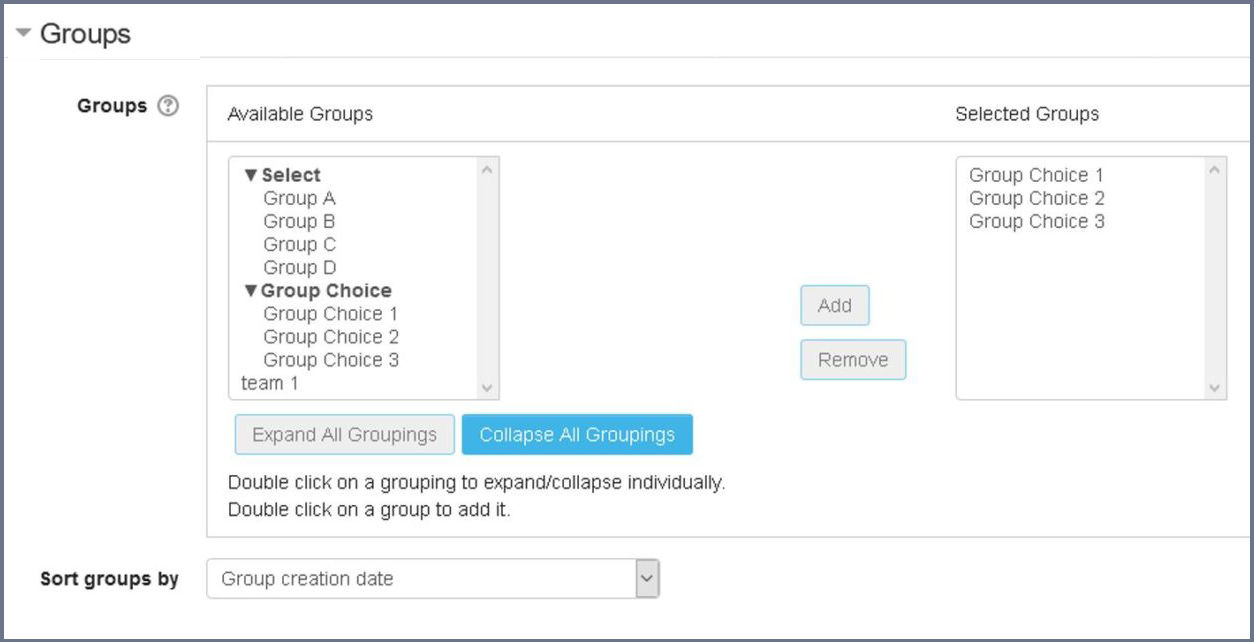Click Expand All Groupings
Image resolution: width=1254 pixels, height=642 pixels.
pos(343,434)
